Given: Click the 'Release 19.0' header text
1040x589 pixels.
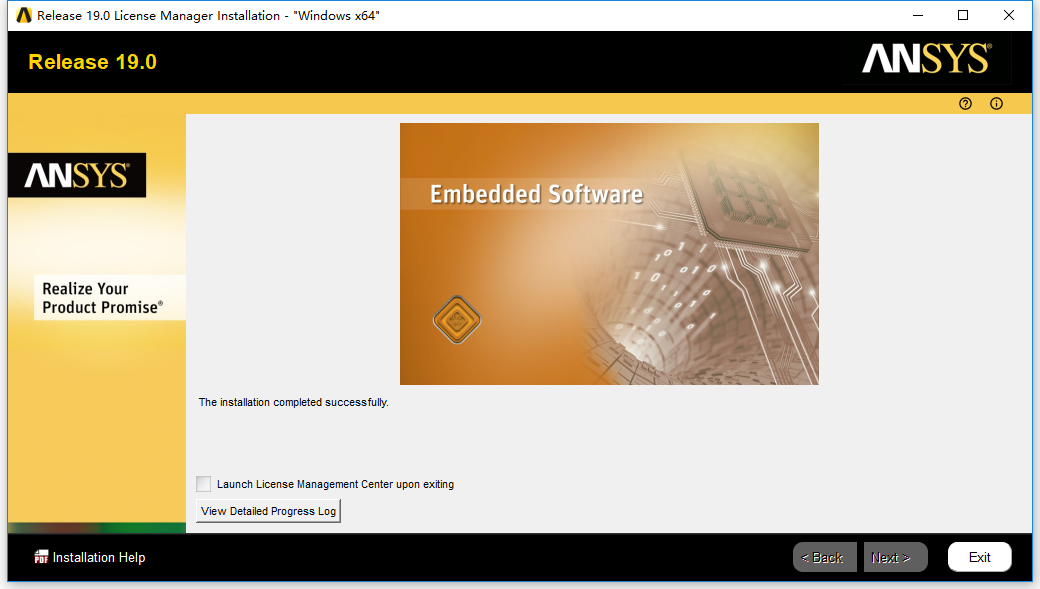Looking at the screenshot, I should tap(93, 62).
